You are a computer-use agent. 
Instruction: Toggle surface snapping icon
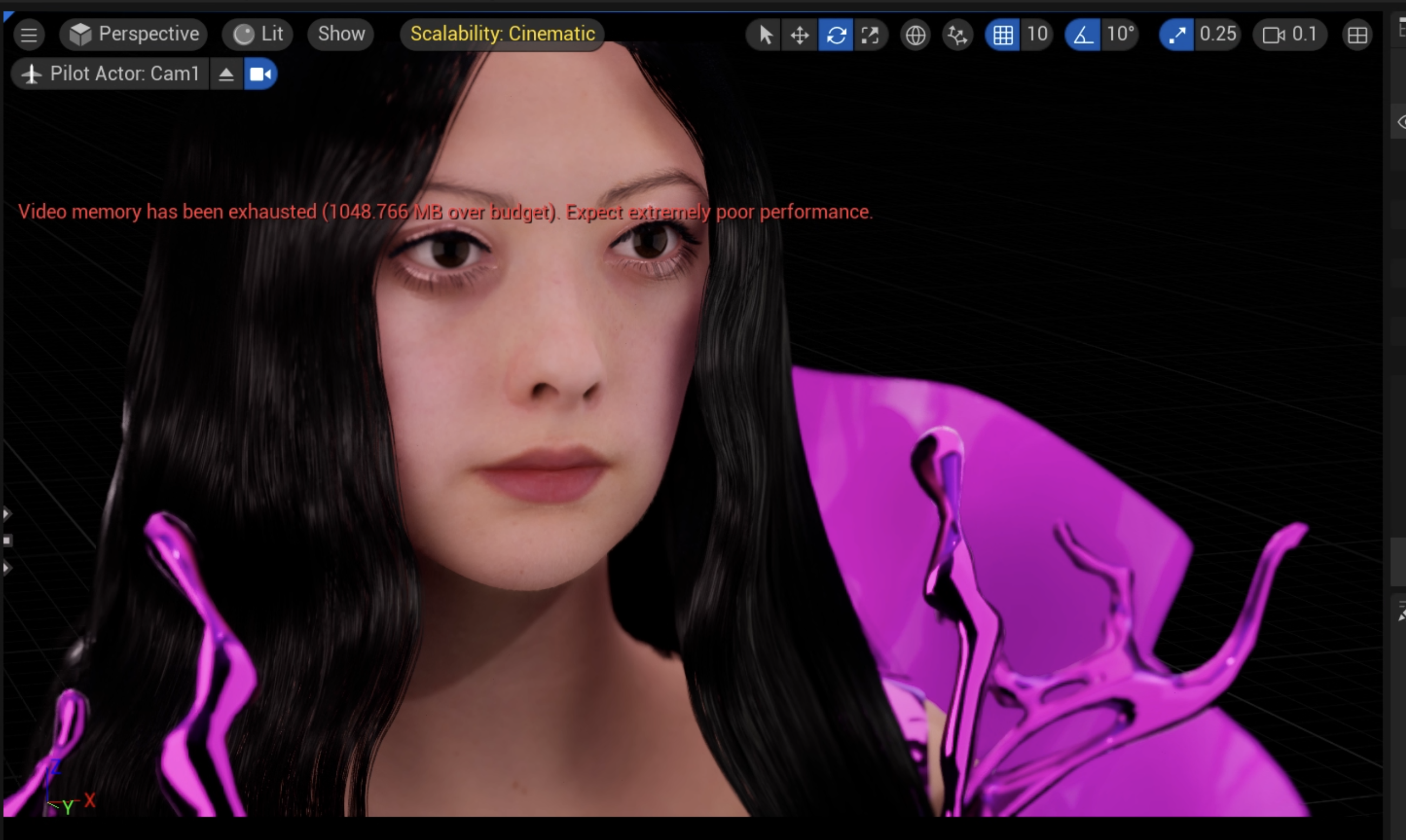tap(958, 35)
